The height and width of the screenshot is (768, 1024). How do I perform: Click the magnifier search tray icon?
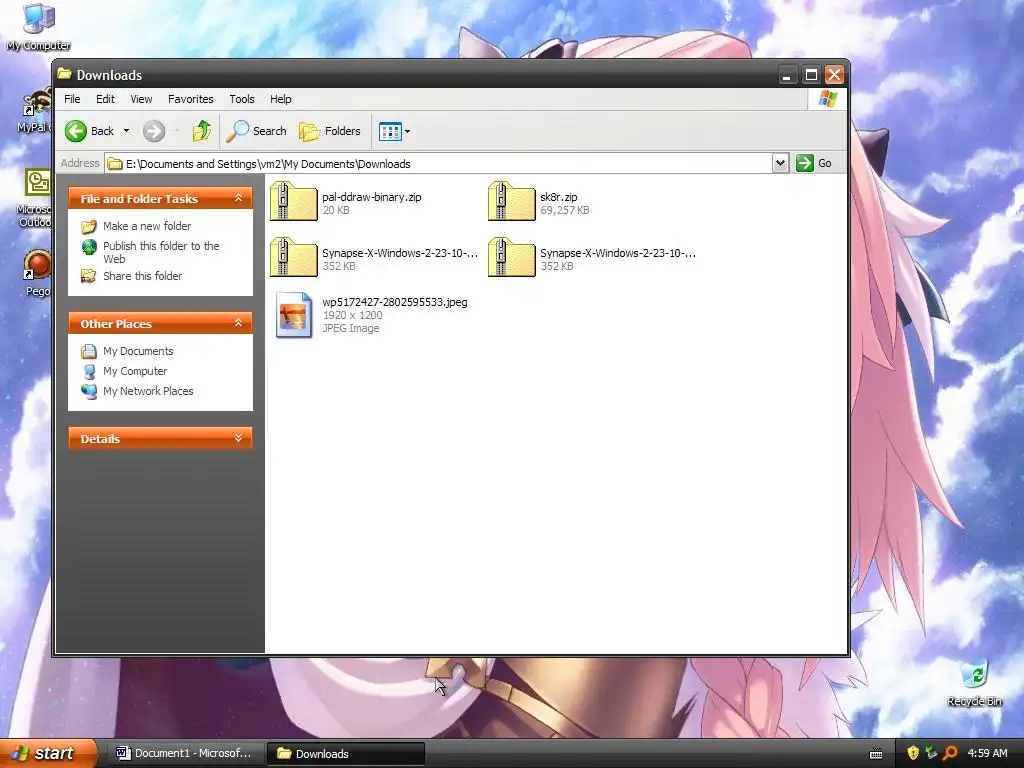tap(950, 753)
